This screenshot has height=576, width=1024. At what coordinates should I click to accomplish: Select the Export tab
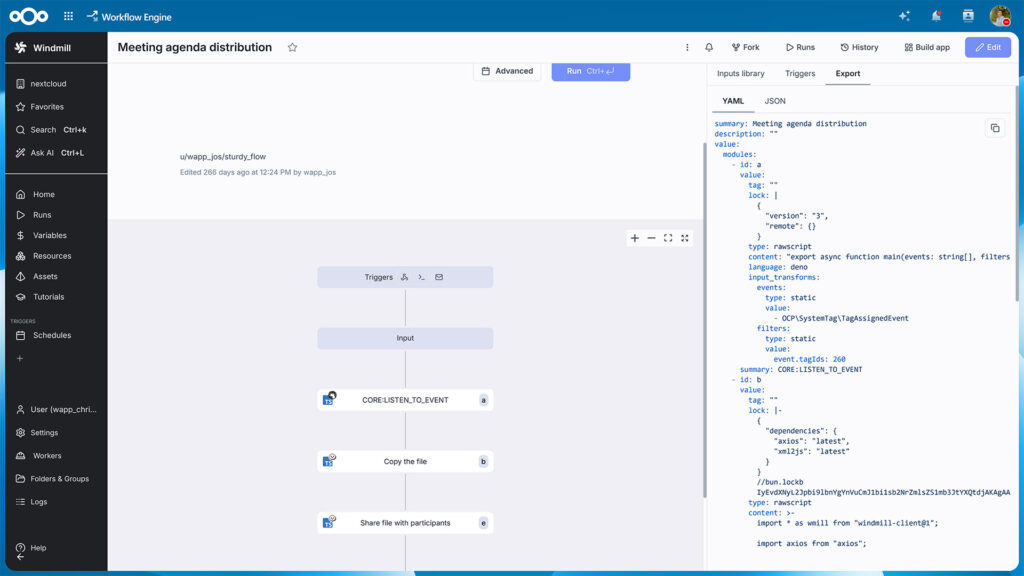[x=848, y=74]
